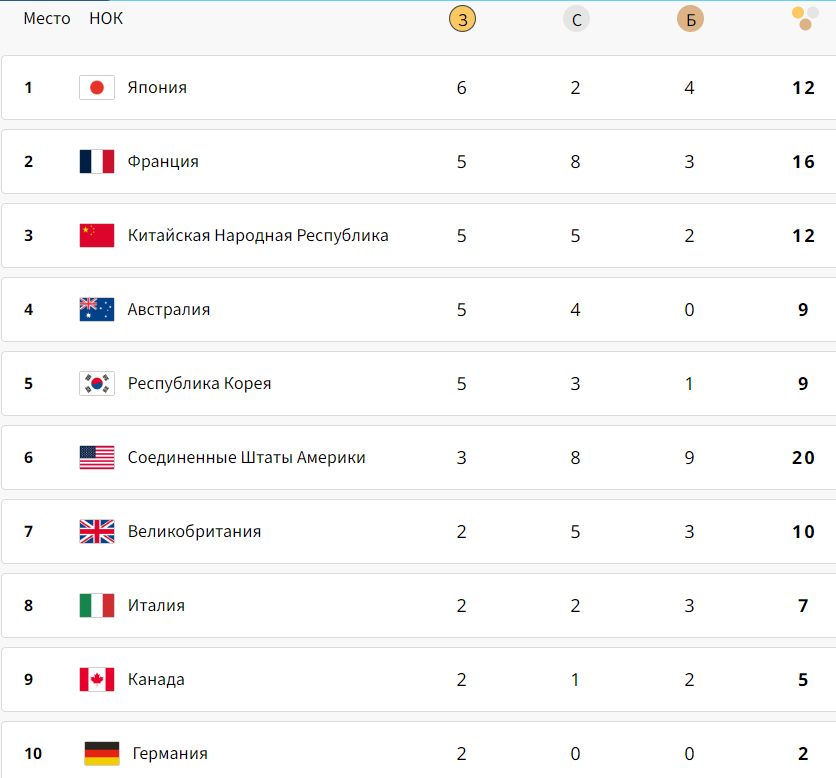This screenshot has height=778, width=836.
Task: Click the Japan flag icon
Action: click(x=97, y=88)
